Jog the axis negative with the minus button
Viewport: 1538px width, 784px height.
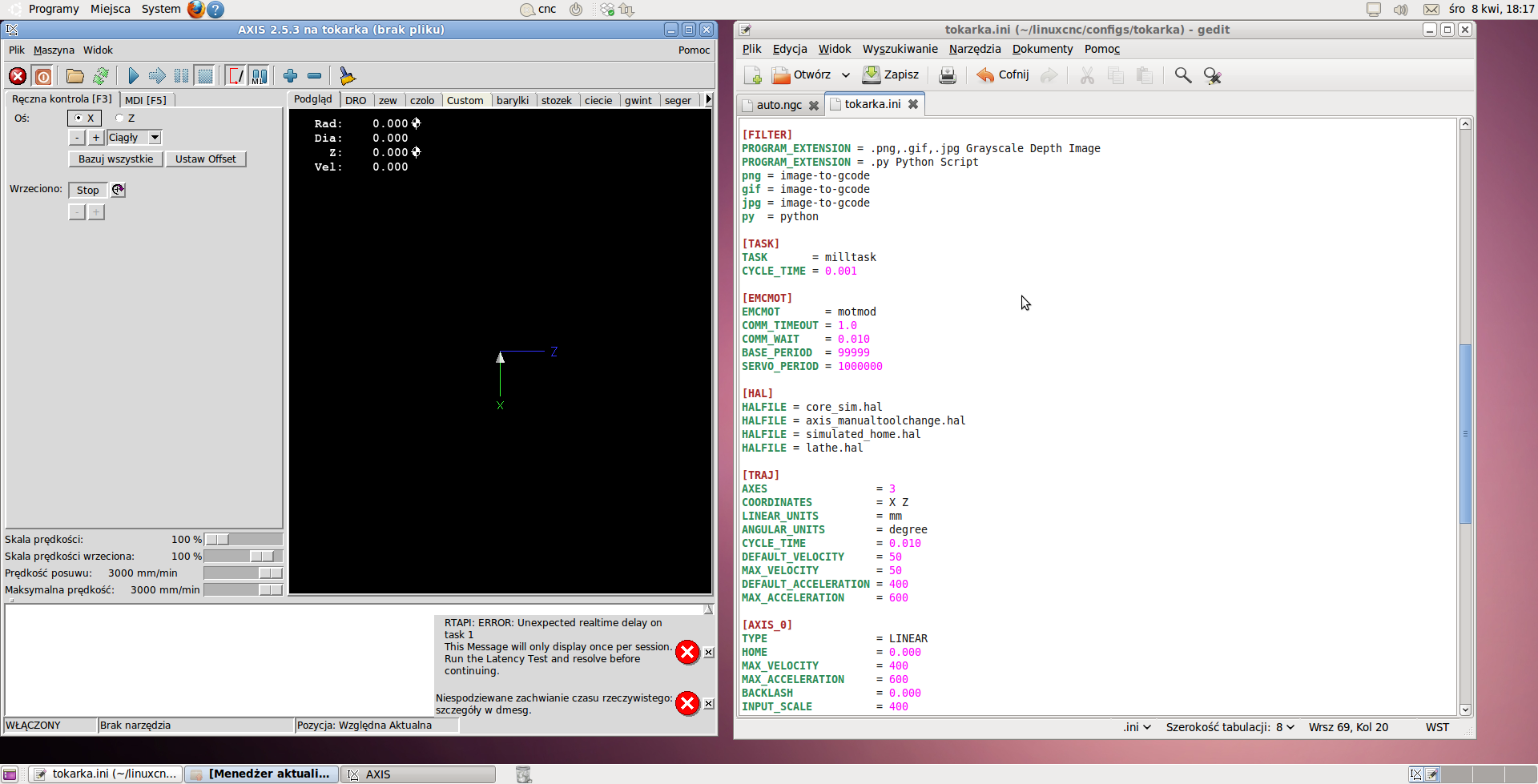pos(77,138)
